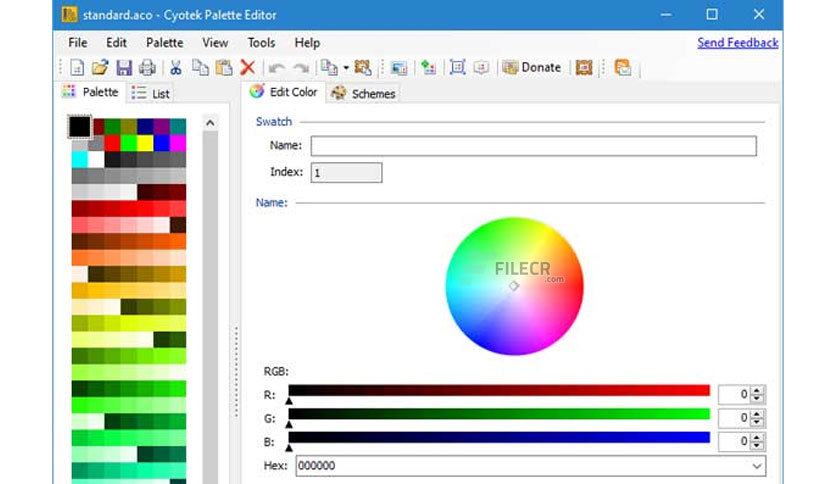Undo last action in toolbar
The width and height of the screenshot is (836, 484).
[x=276, y=68]
